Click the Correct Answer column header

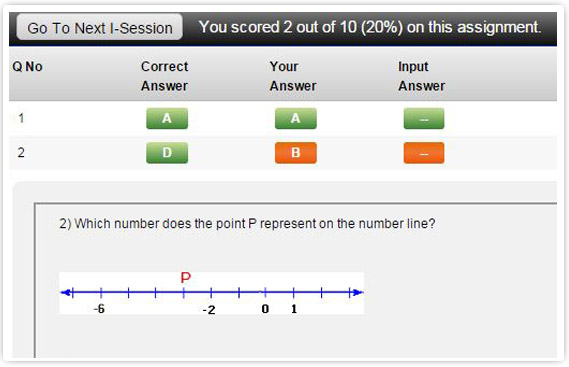point(164,76)
